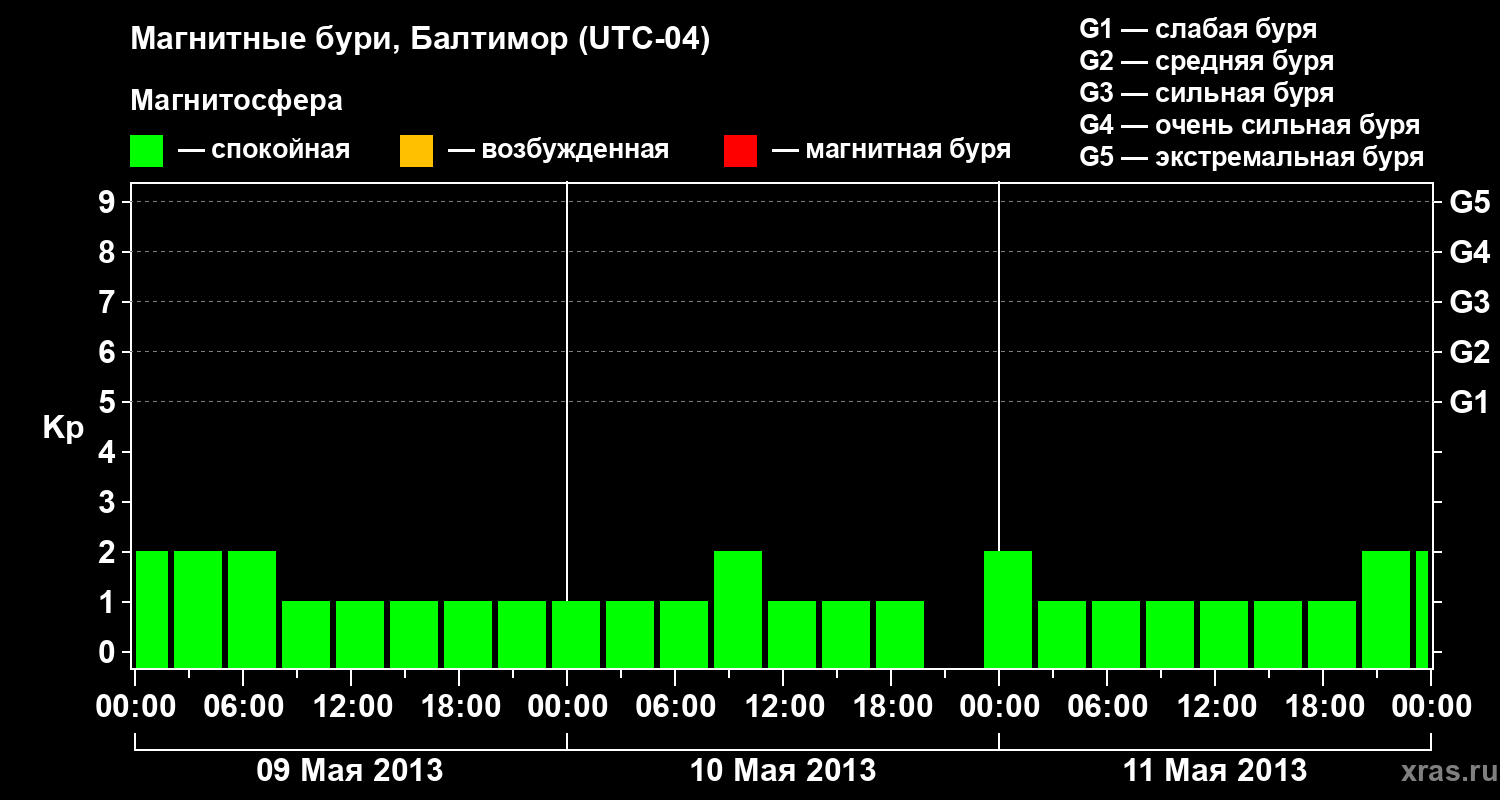The width and height of the screenshot is (1500, 800).
Task: Click the only Kp 2 bar on 10 Мая
Action: point(738,609)
